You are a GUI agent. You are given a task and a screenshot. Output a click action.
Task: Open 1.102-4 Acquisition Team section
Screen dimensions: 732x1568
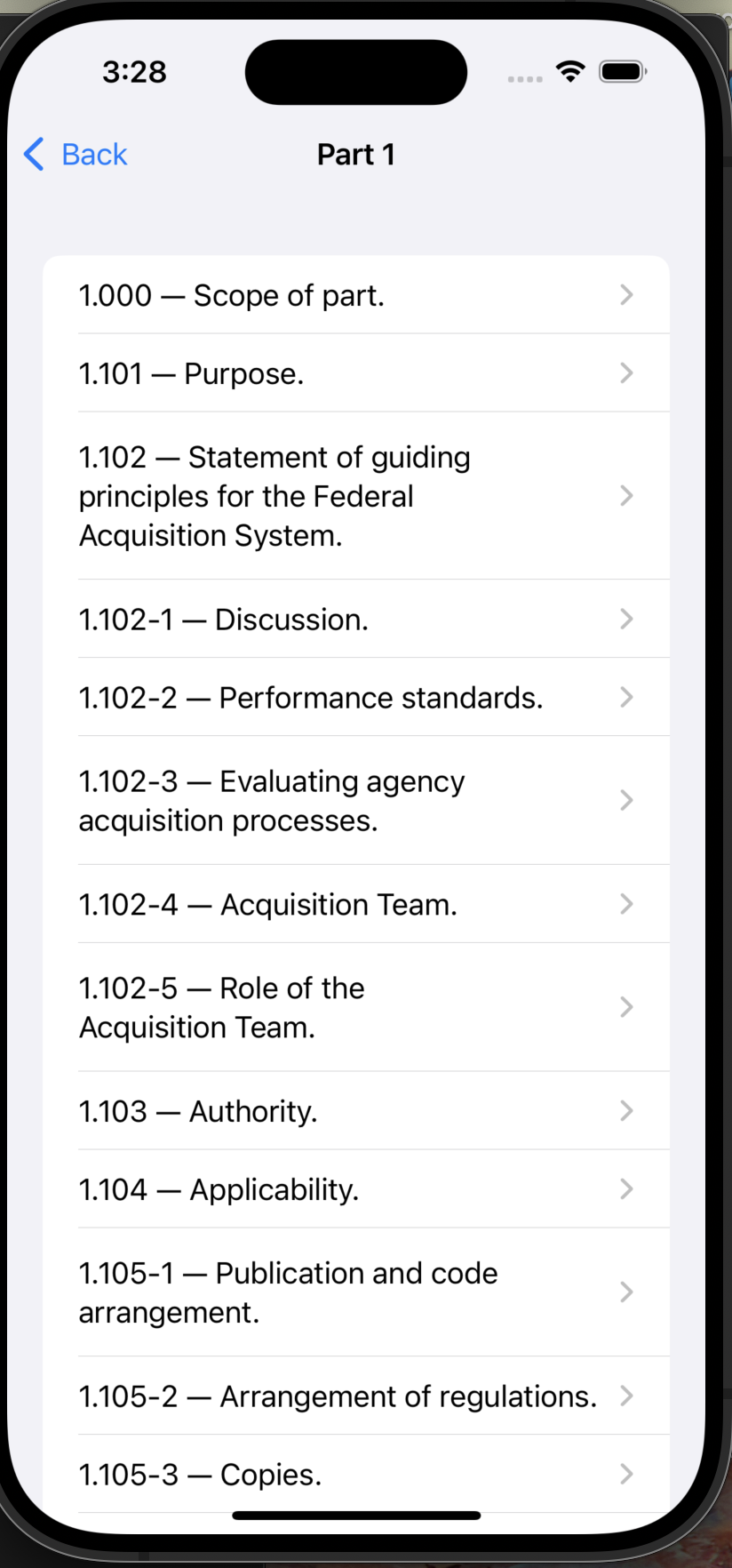(356, 904)
